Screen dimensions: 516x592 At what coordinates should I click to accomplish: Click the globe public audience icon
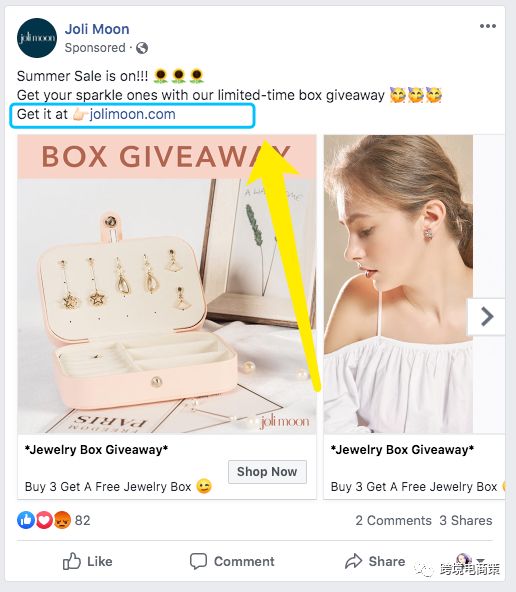click(142, 48)
